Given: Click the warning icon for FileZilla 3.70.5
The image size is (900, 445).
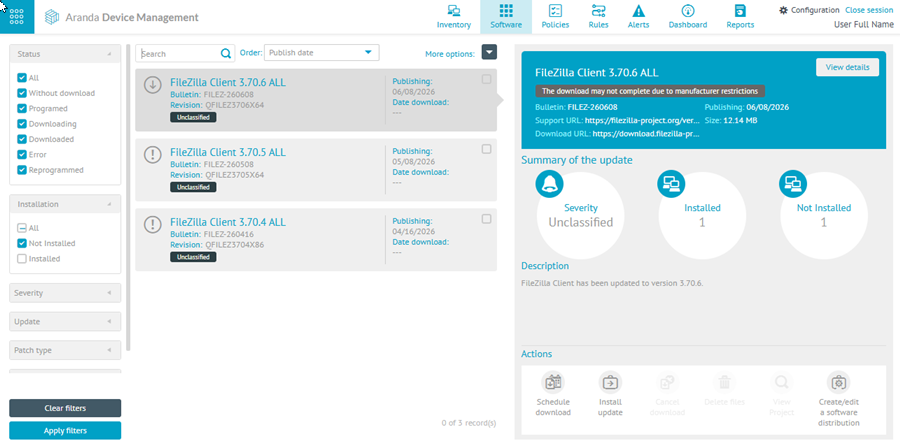Looking at the screenshot, I should (152, 154).
